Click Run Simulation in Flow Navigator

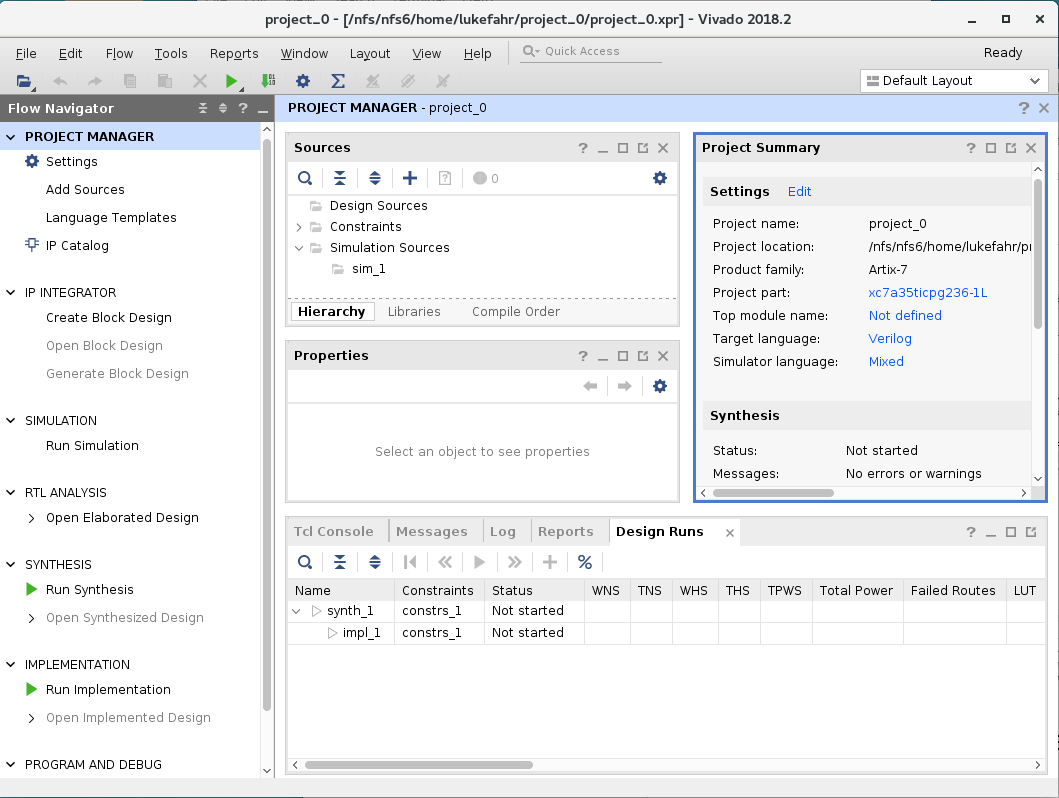[x=93, y=446]
